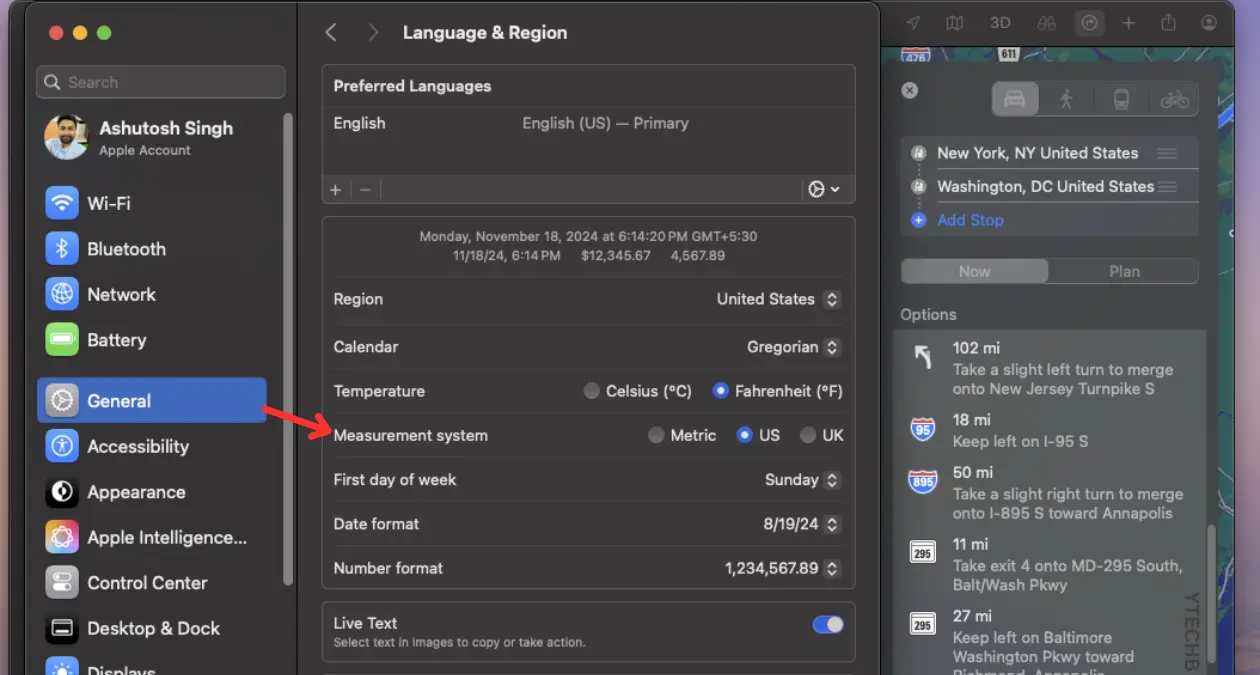Open Accessibility icon in sidebar
1260x675 pixels.
pos(62,447)
